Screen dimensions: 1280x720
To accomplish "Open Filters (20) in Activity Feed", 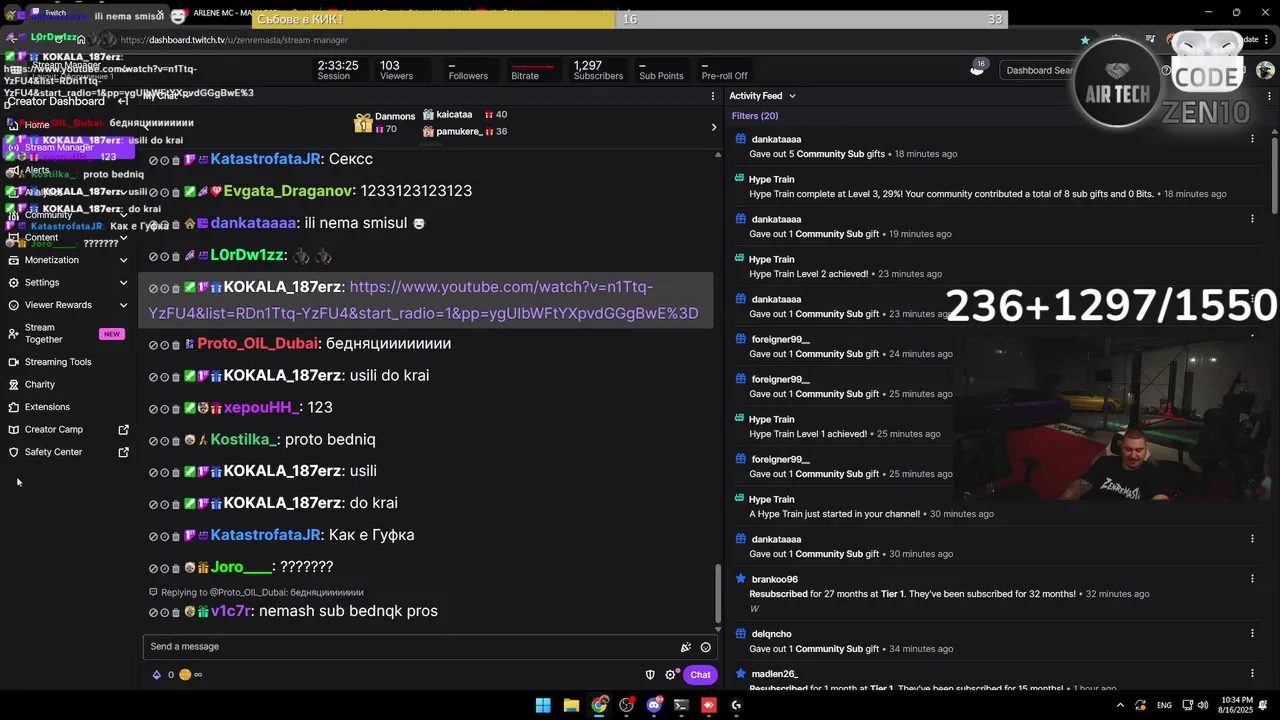I will pyautogui.click(x=755, y=116).
